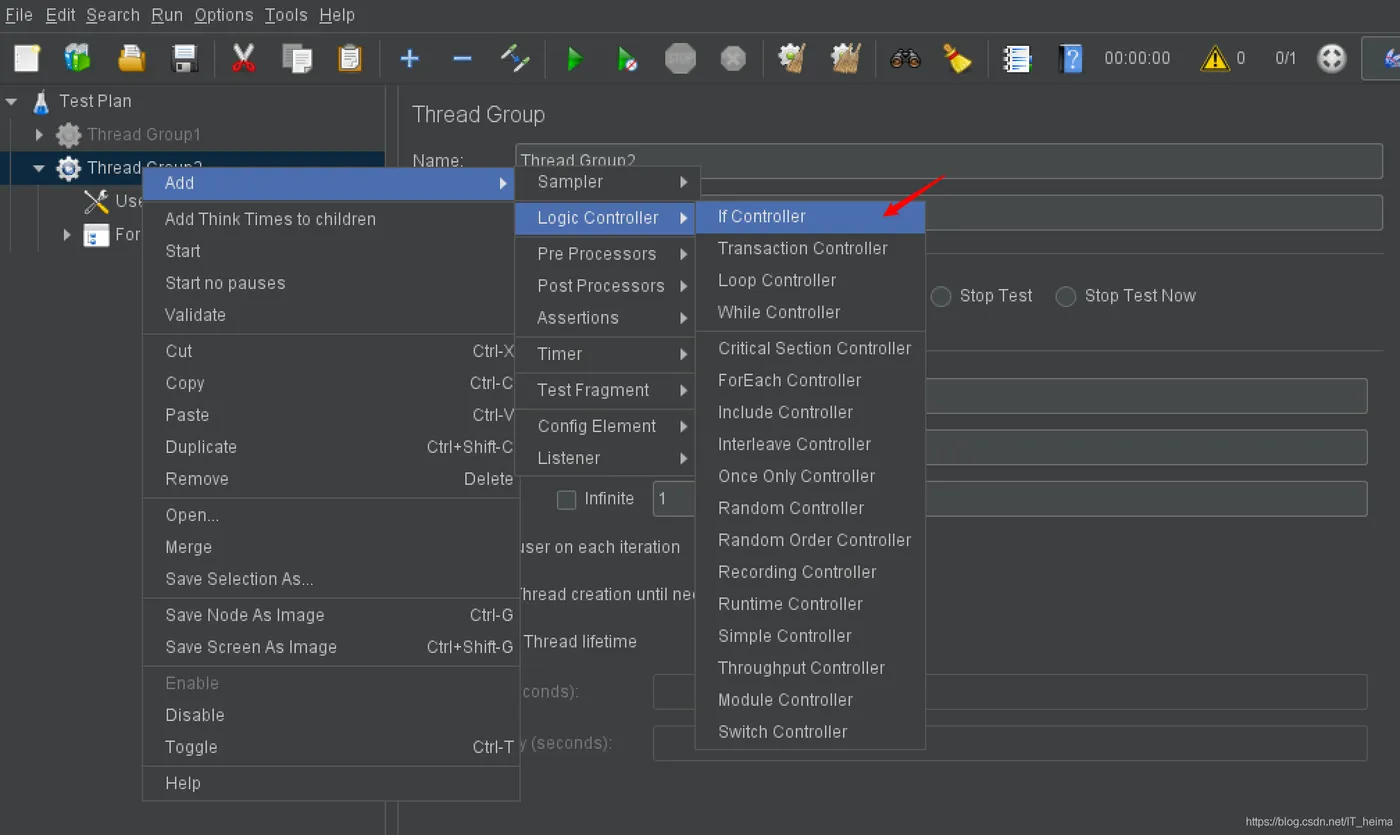1400x835 pixels.
Task: Expand all nodes with plus icon
Action: tap(409, 58)
